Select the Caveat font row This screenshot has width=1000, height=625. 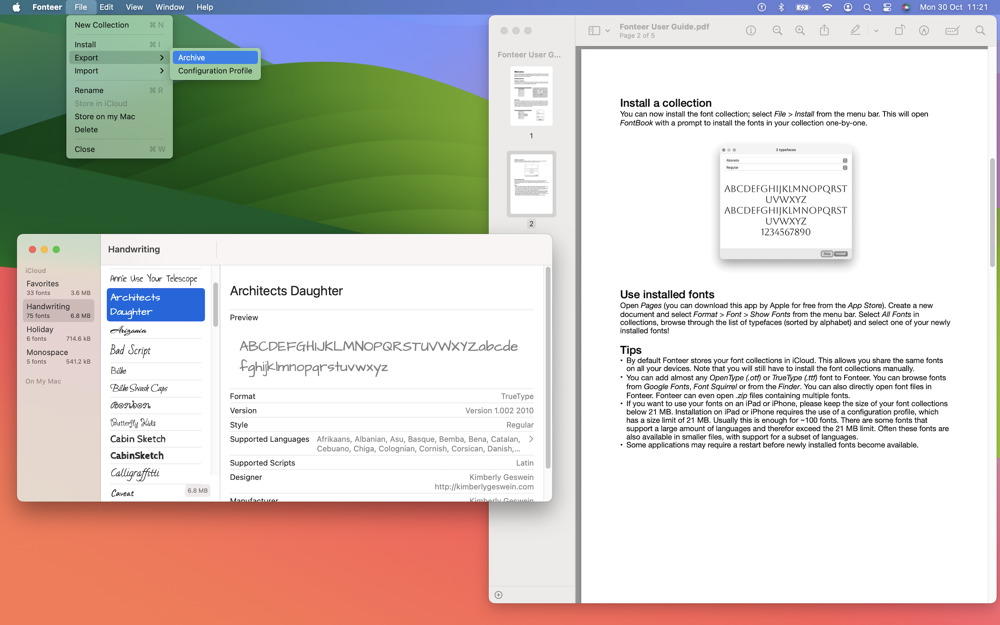(155, 493)
